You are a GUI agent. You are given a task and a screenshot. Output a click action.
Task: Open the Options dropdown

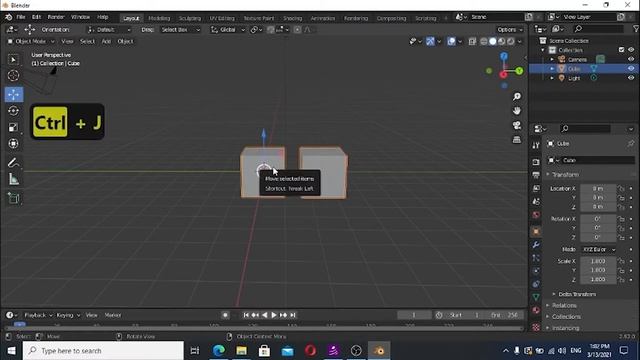point(509,30)
